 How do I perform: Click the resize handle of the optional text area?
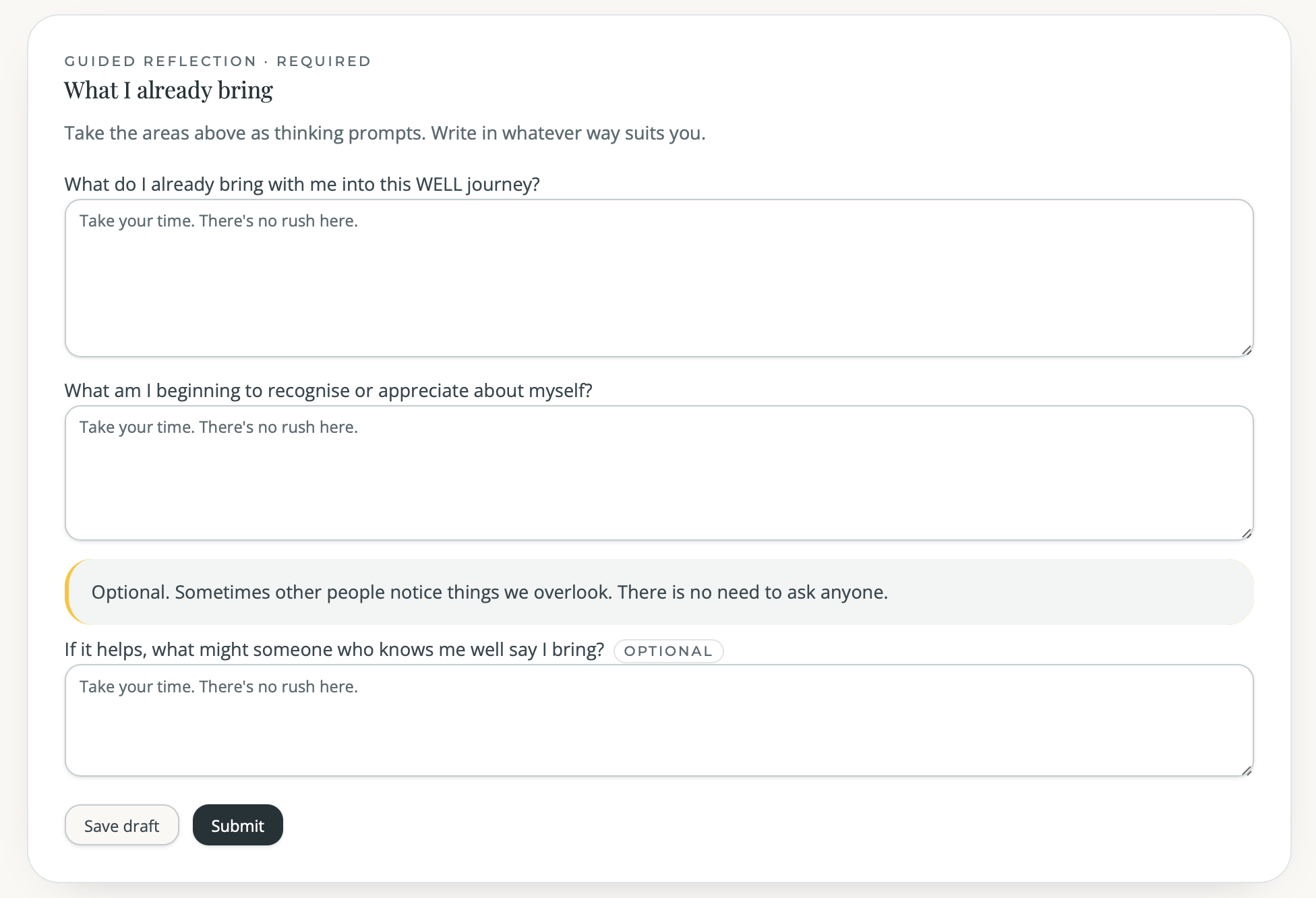pyautogui.click(x=1247, y=770)
